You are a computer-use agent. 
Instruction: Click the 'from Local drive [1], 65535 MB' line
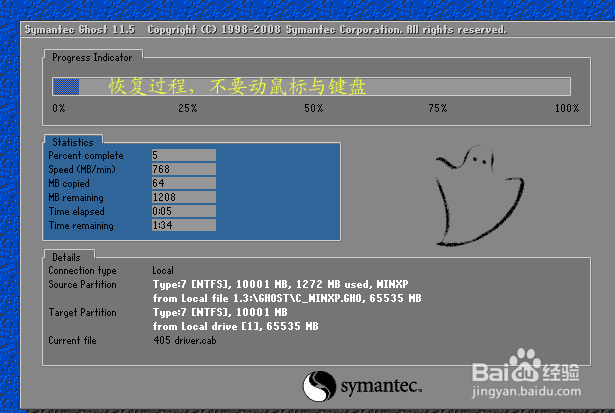(235, 326)
